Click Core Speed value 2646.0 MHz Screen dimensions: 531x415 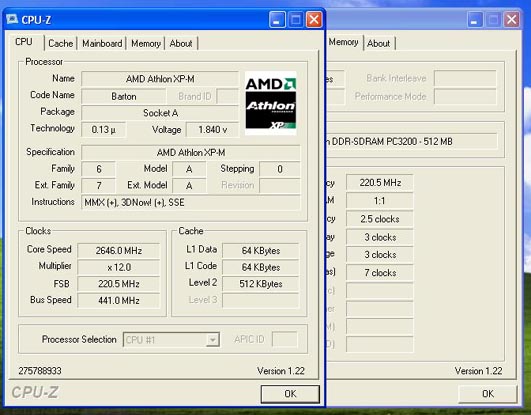click(x=119, y=251)
